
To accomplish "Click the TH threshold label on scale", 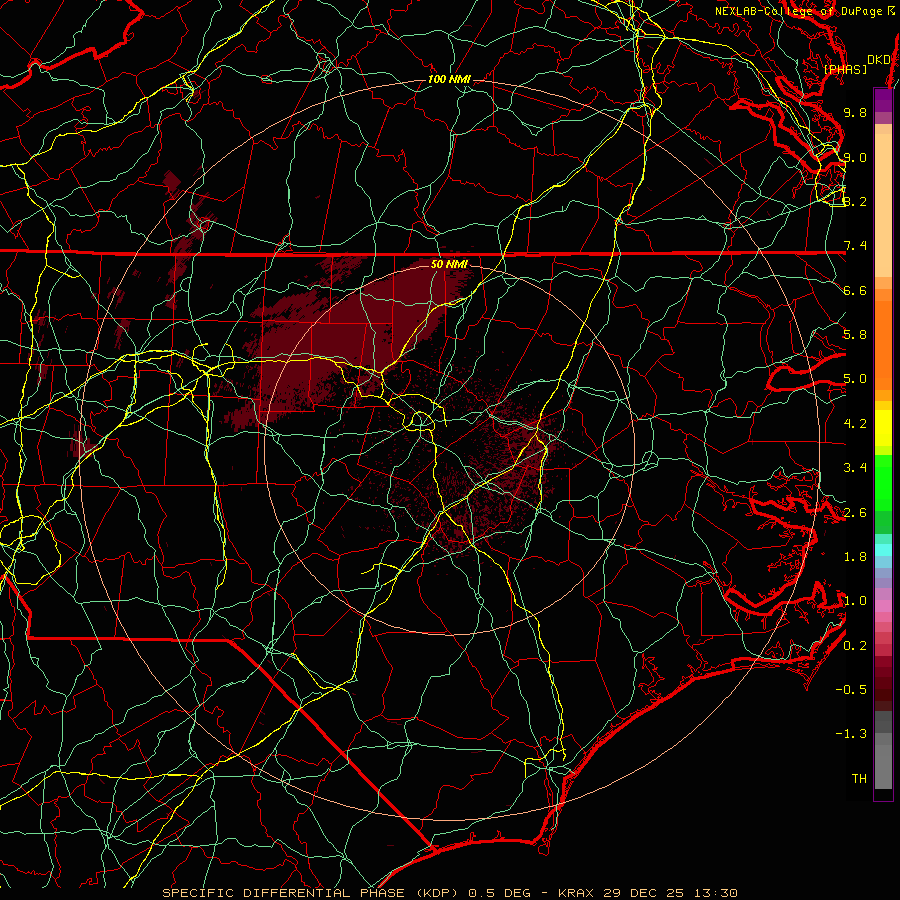I will click(x=859, y=779).
